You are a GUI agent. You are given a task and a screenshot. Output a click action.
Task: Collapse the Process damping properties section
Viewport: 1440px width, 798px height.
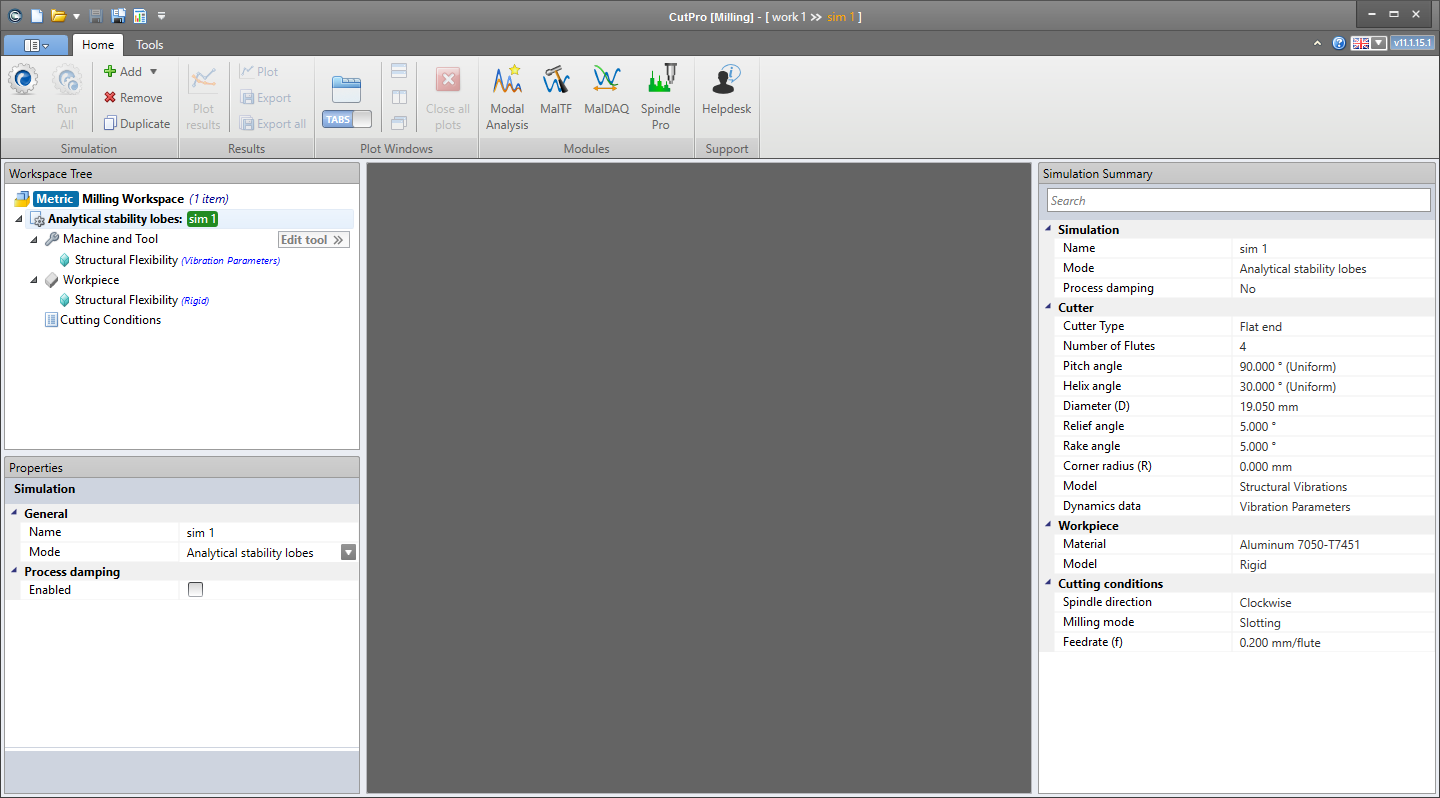[15, 572]
